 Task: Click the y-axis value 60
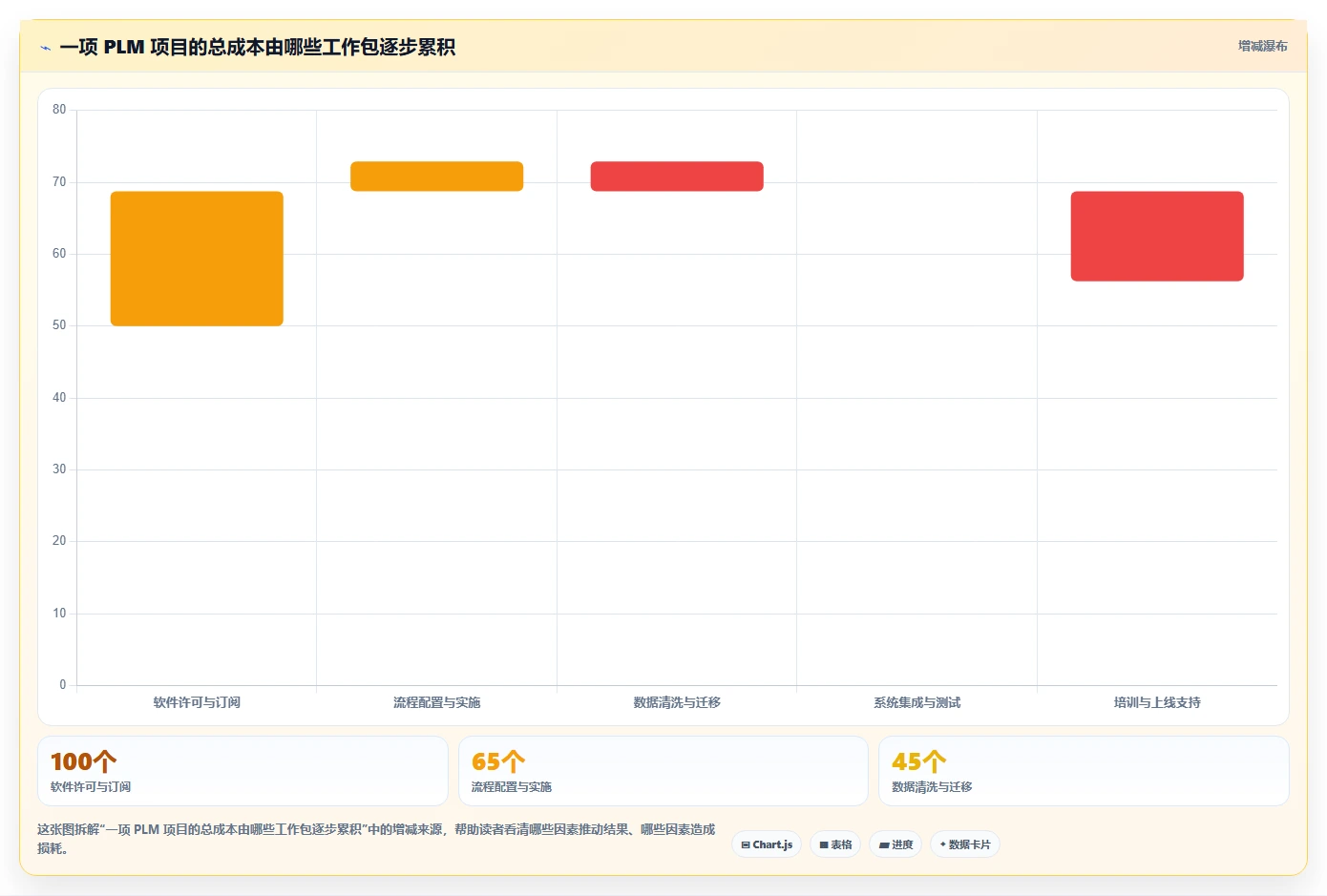click(59, 254)
